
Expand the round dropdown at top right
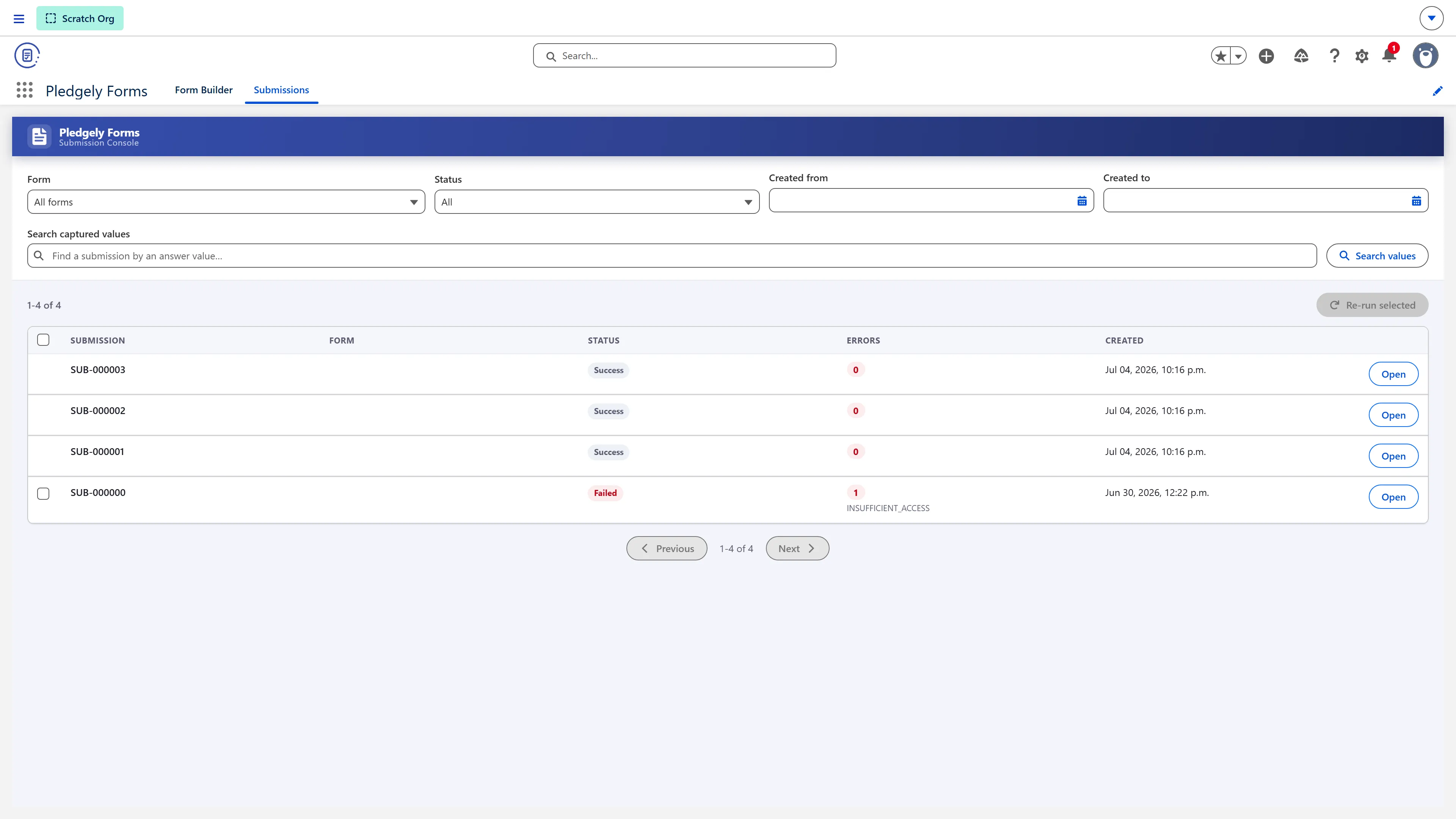[1431, 18]
